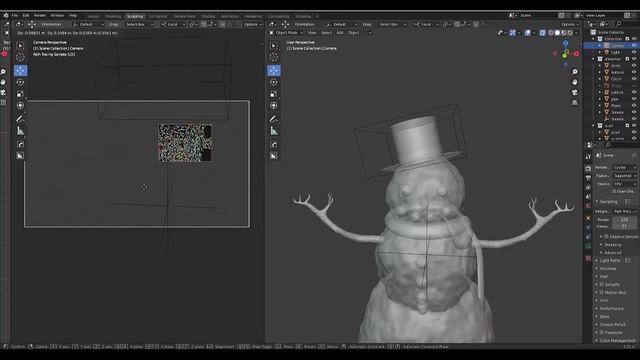Select the Transform tool in left viewport
Screen dimensions: 640x360
click(20, 105)
